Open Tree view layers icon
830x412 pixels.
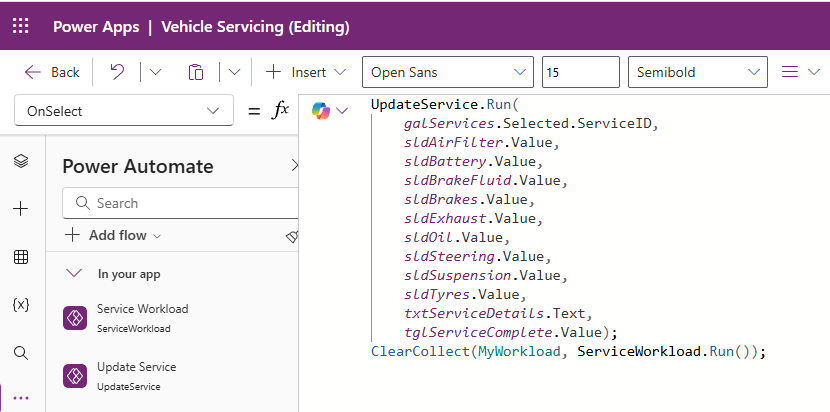pyautogui.click(x=21, y=161)
